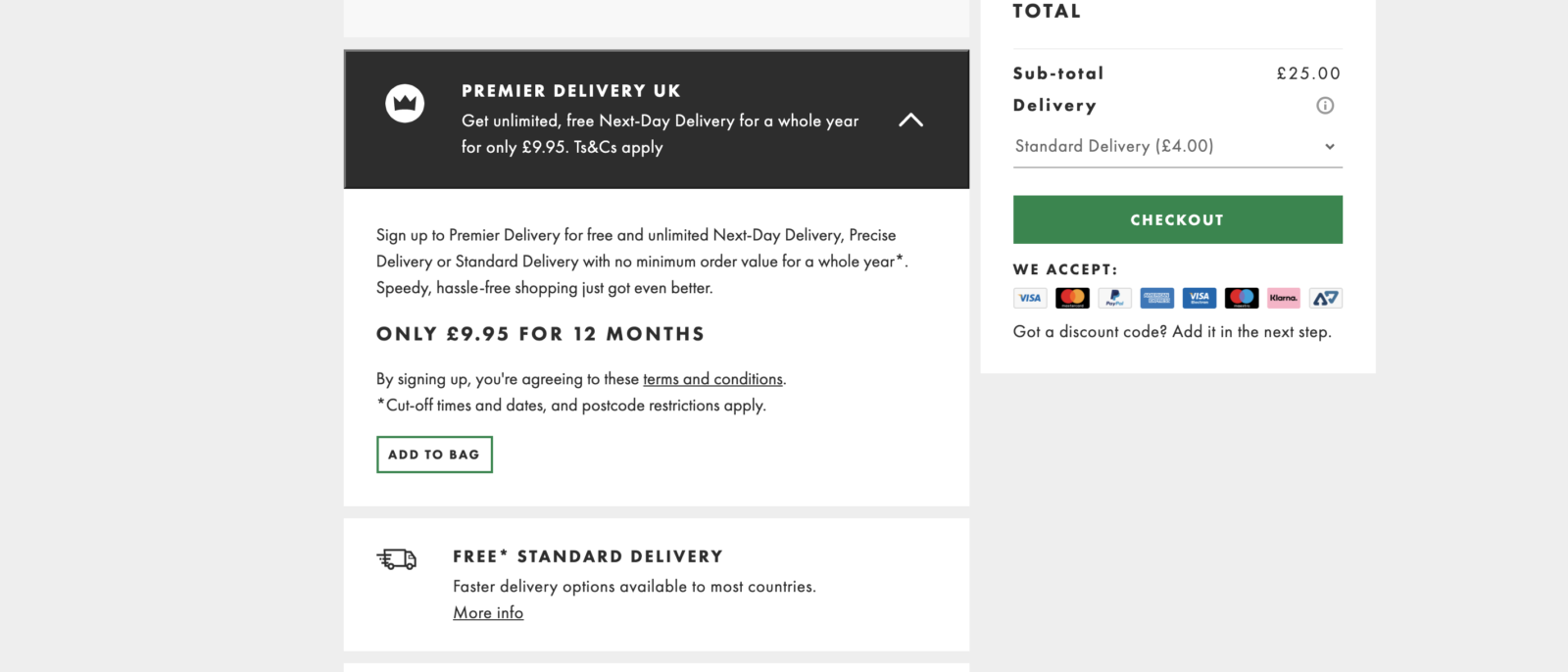Click the delivery info circle icon

pos(1325,105)
